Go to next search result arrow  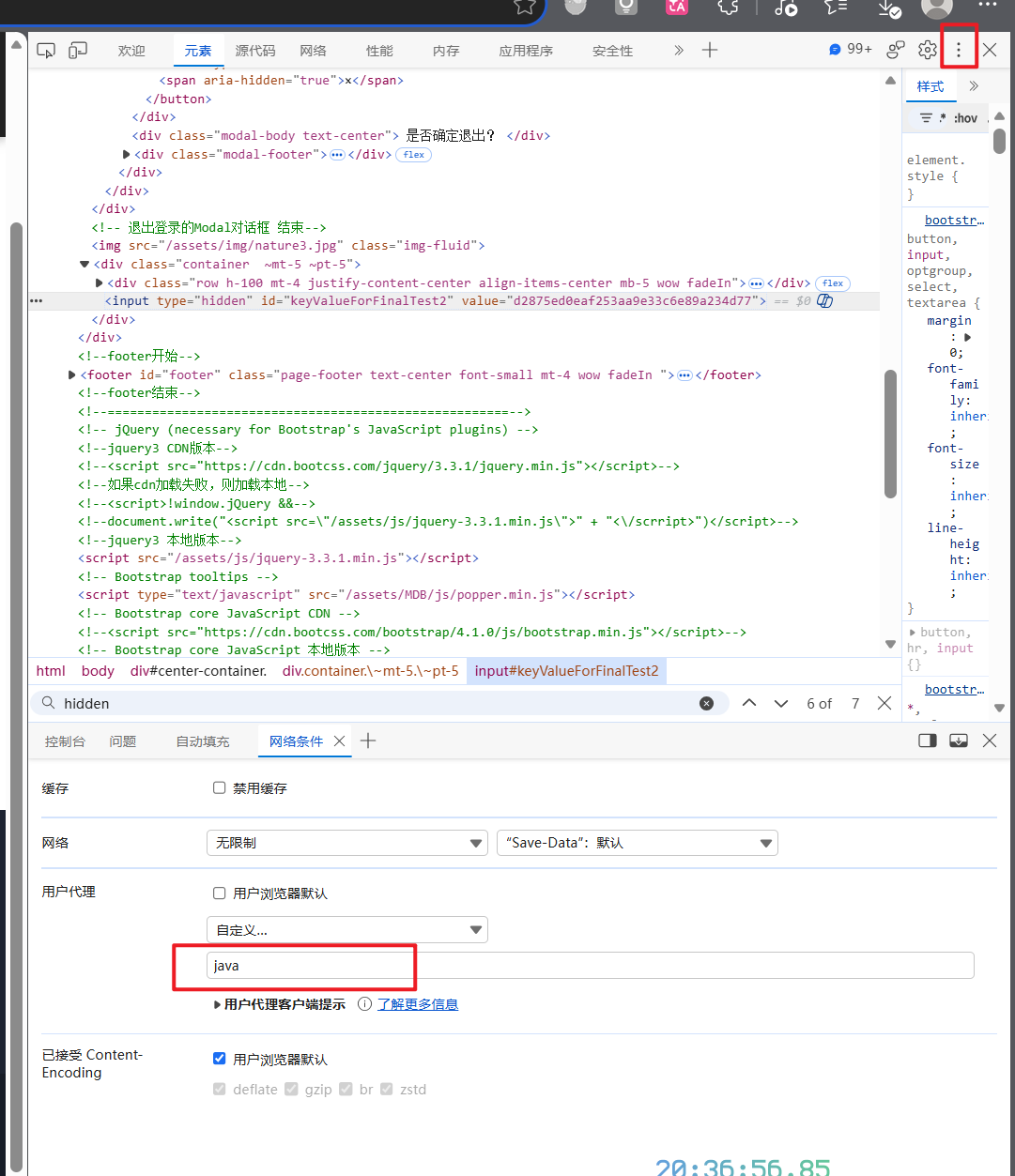781,703
